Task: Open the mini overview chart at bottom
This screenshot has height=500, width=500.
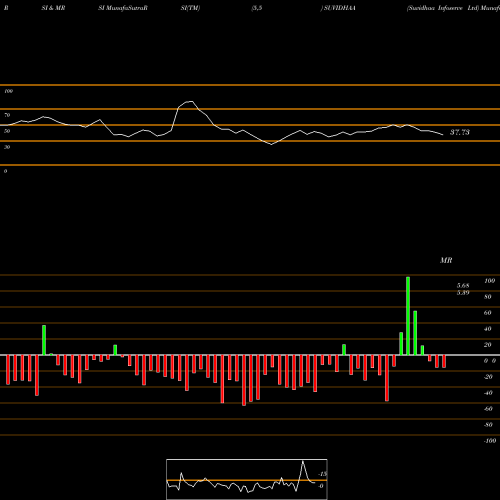Action: tap(247, 479)
